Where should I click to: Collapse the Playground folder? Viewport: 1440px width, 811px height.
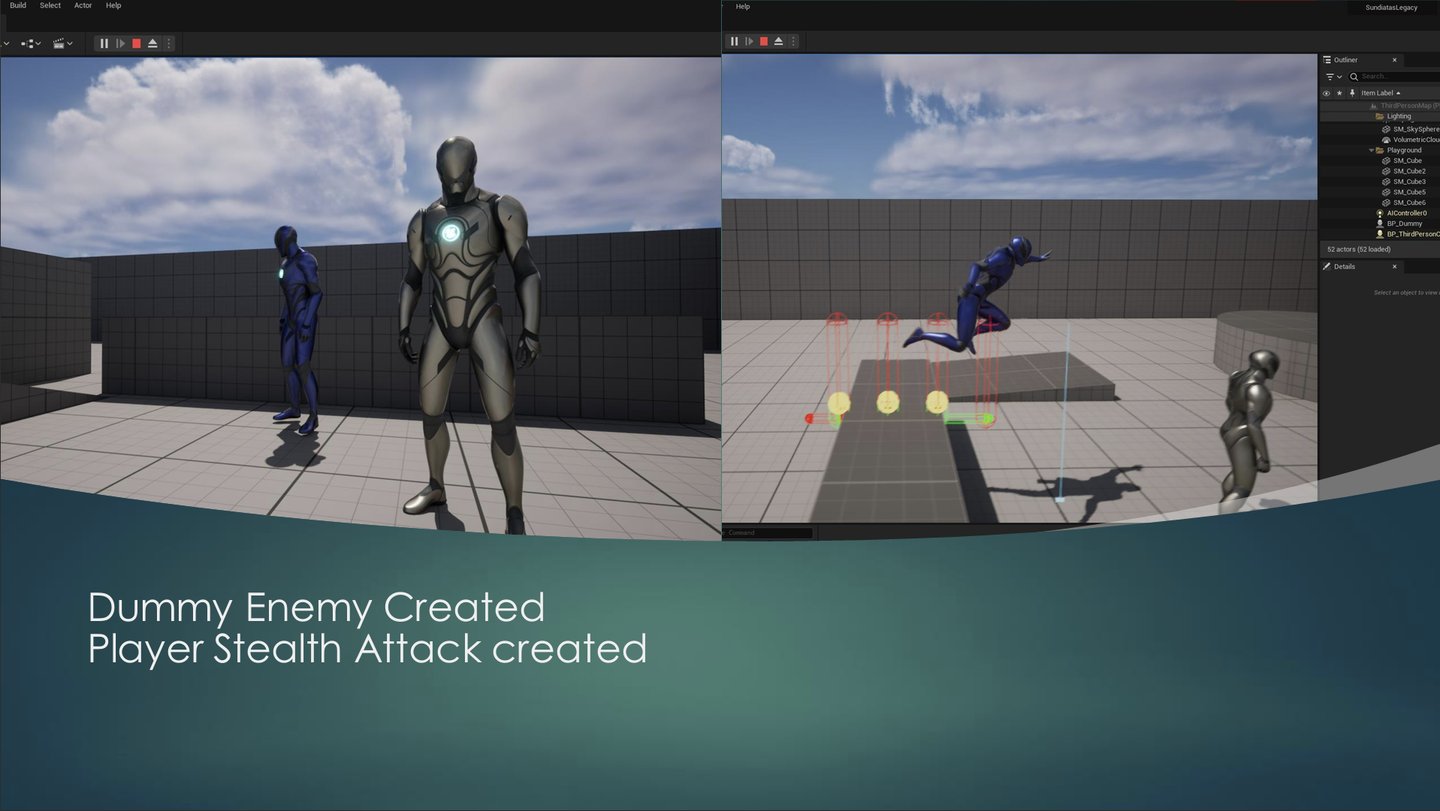click(x=1372, y=150)
